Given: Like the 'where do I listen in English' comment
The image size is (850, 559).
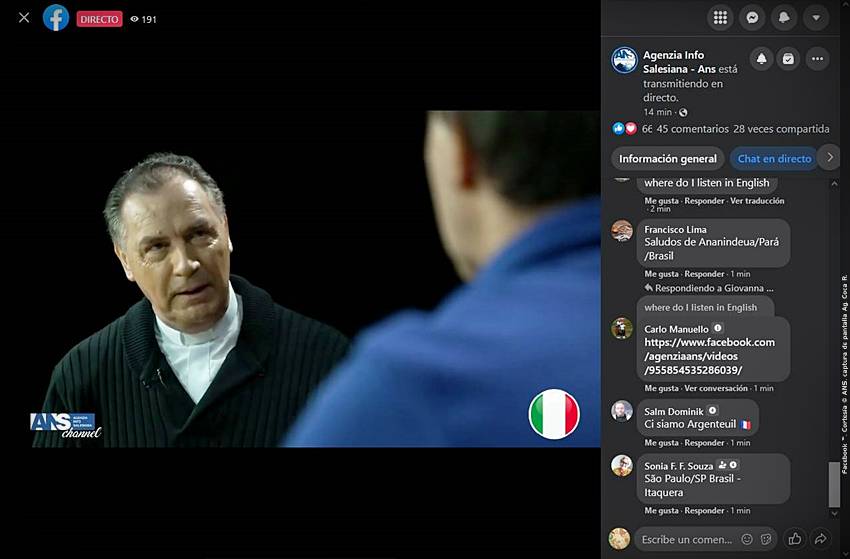Looking at the screenshot, I should point(661,201).
